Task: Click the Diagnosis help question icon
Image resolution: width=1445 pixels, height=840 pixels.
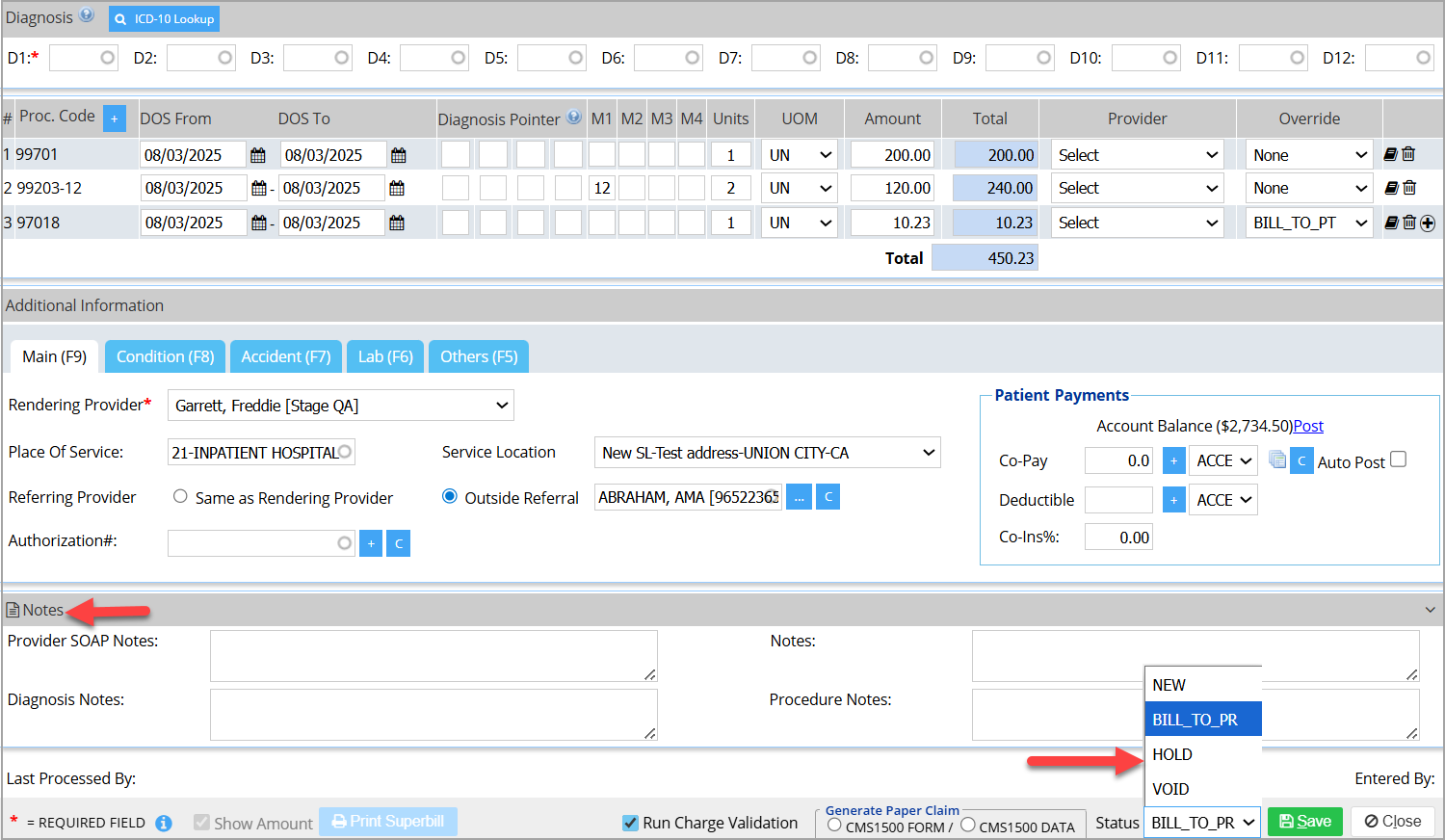Action: click(x=87, y=15)
